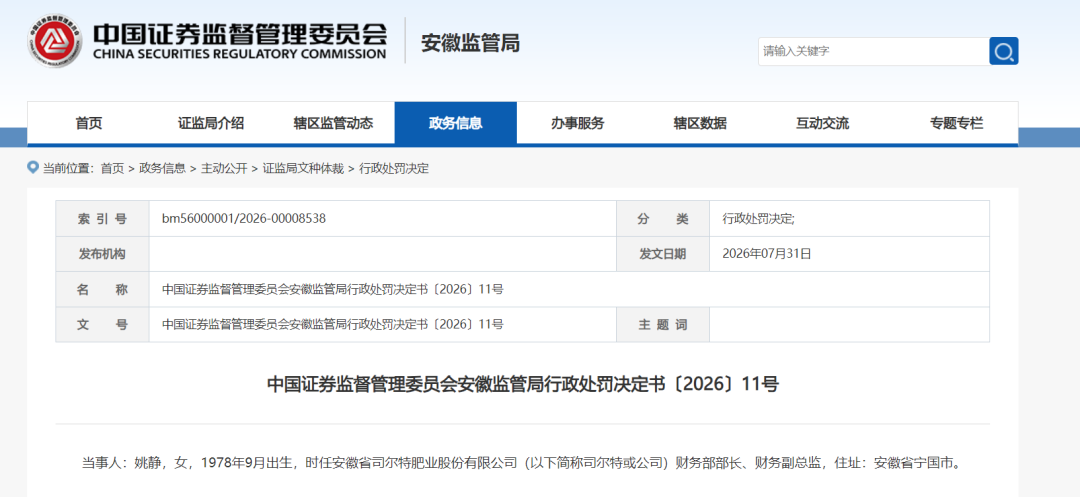Click the 行政处罚决定; category value

click(x=758, y=219)
